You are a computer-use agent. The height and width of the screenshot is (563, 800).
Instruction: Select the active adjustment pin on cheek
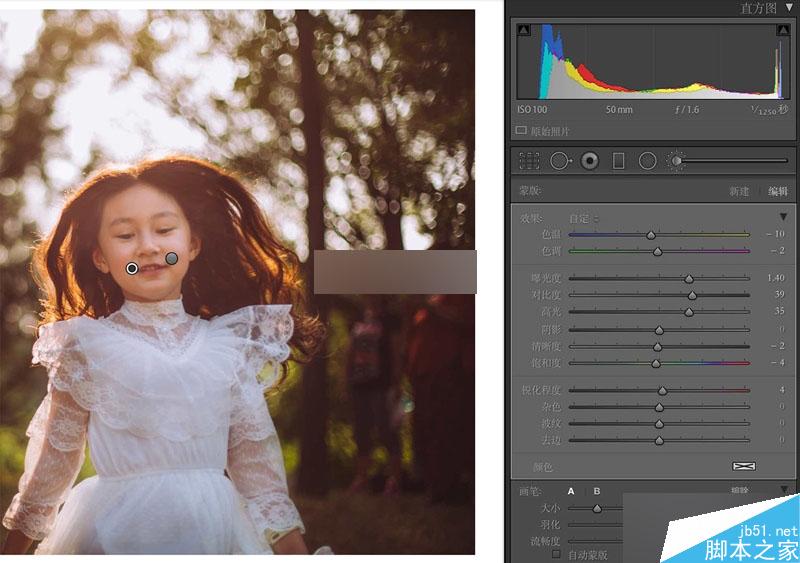coord(132,268)
